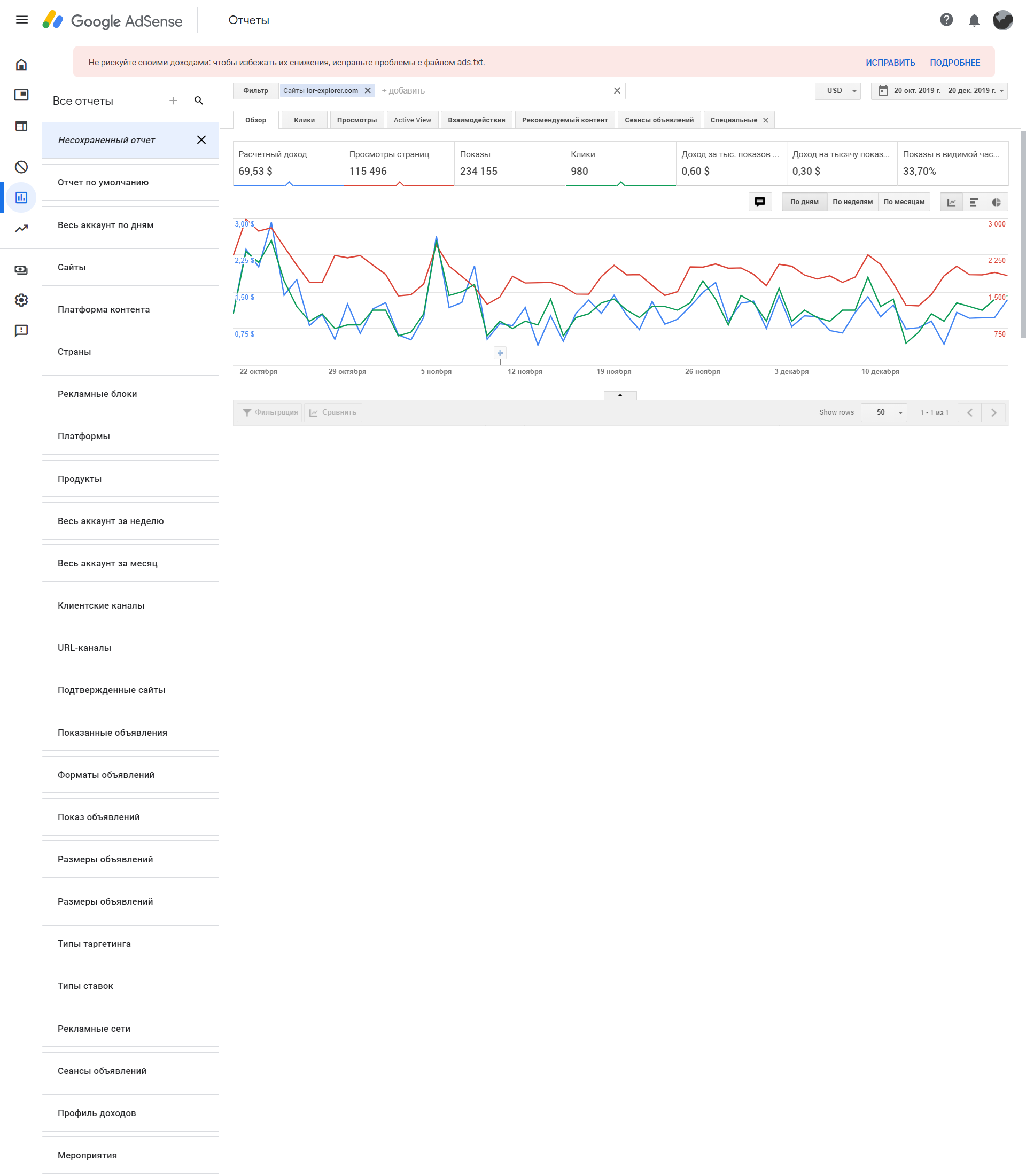This screenshot has width=1026, height=1176.
Task: Toggle the По месяцам grouping
Action: pyautogui.click(x=904, y=202)
